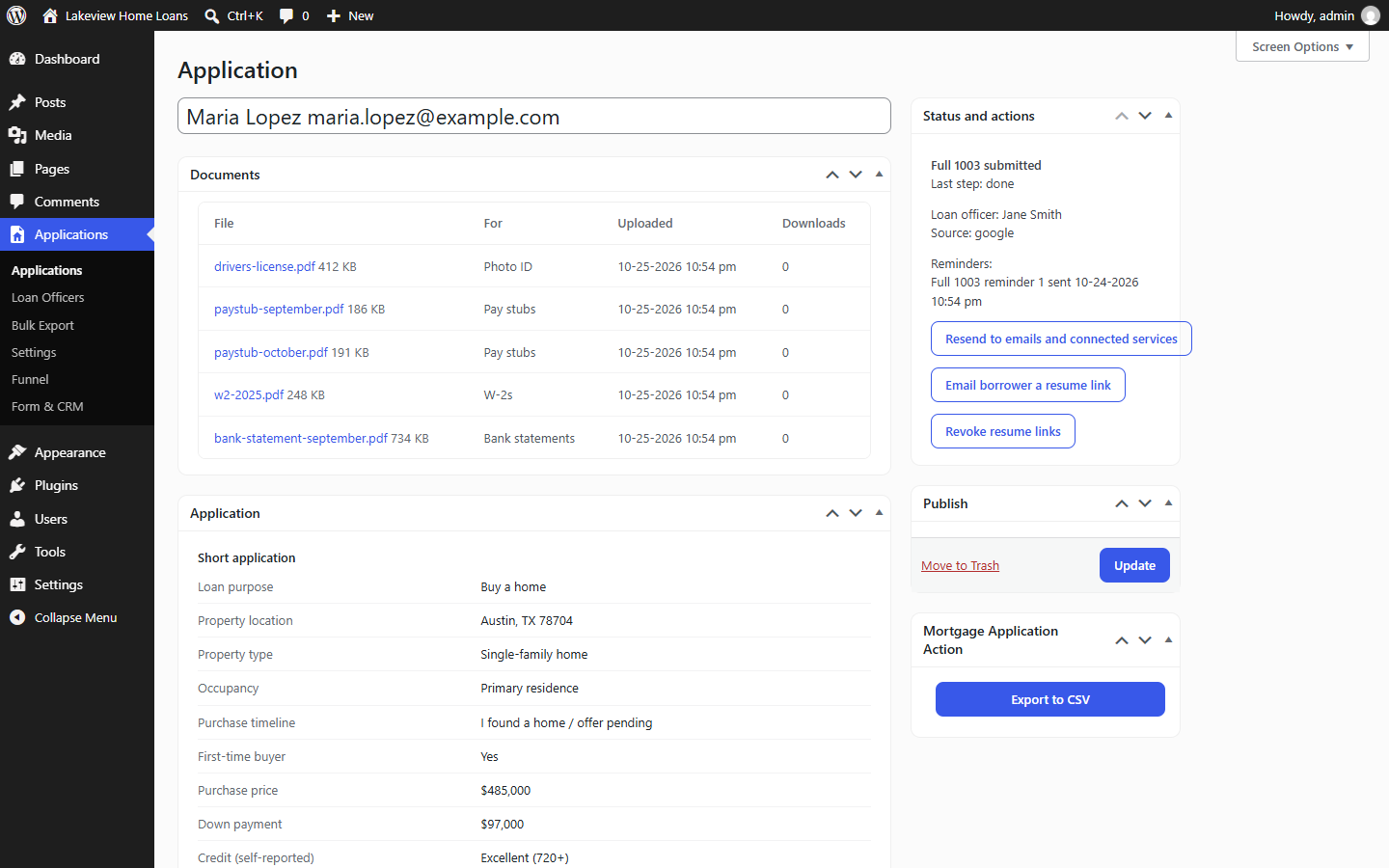Open Form & CRM submenu item
Viewport: 1389px width, 868px height.
click(x=77, y=407)
